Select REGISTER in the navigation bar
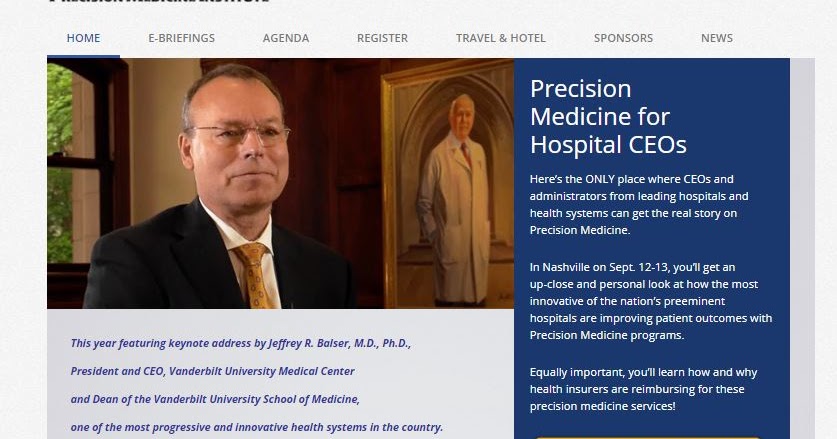Screen dimensions: 837x439 382,38
